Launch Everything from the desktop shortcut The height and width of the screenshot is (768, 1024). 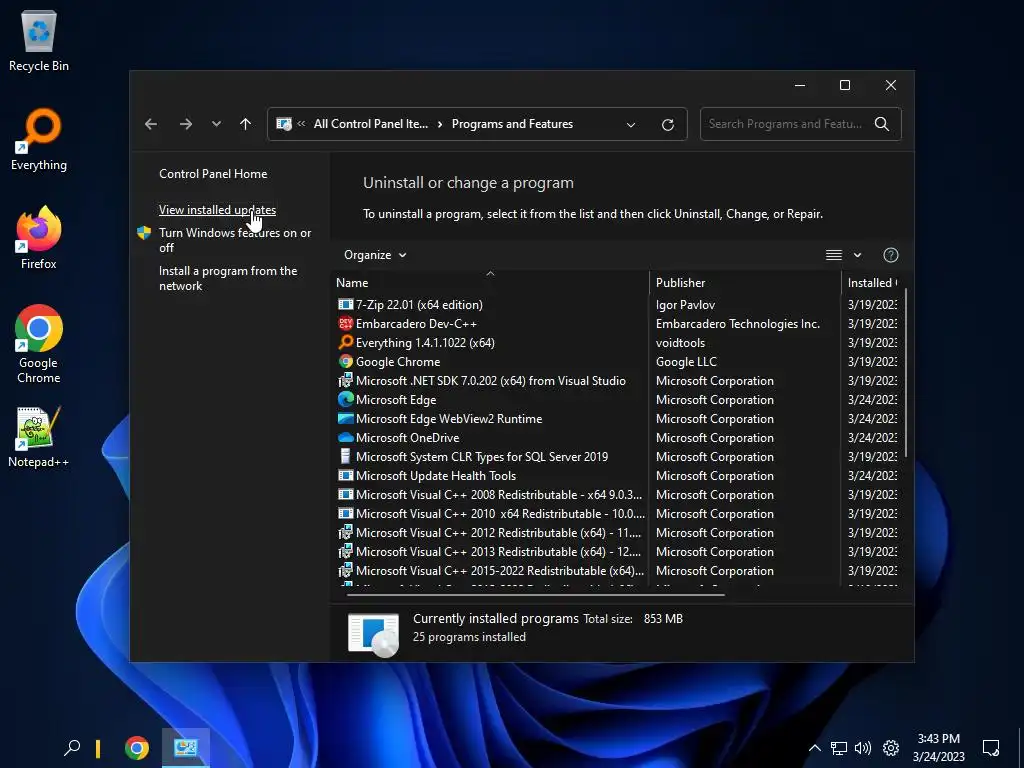click(39, 139)
